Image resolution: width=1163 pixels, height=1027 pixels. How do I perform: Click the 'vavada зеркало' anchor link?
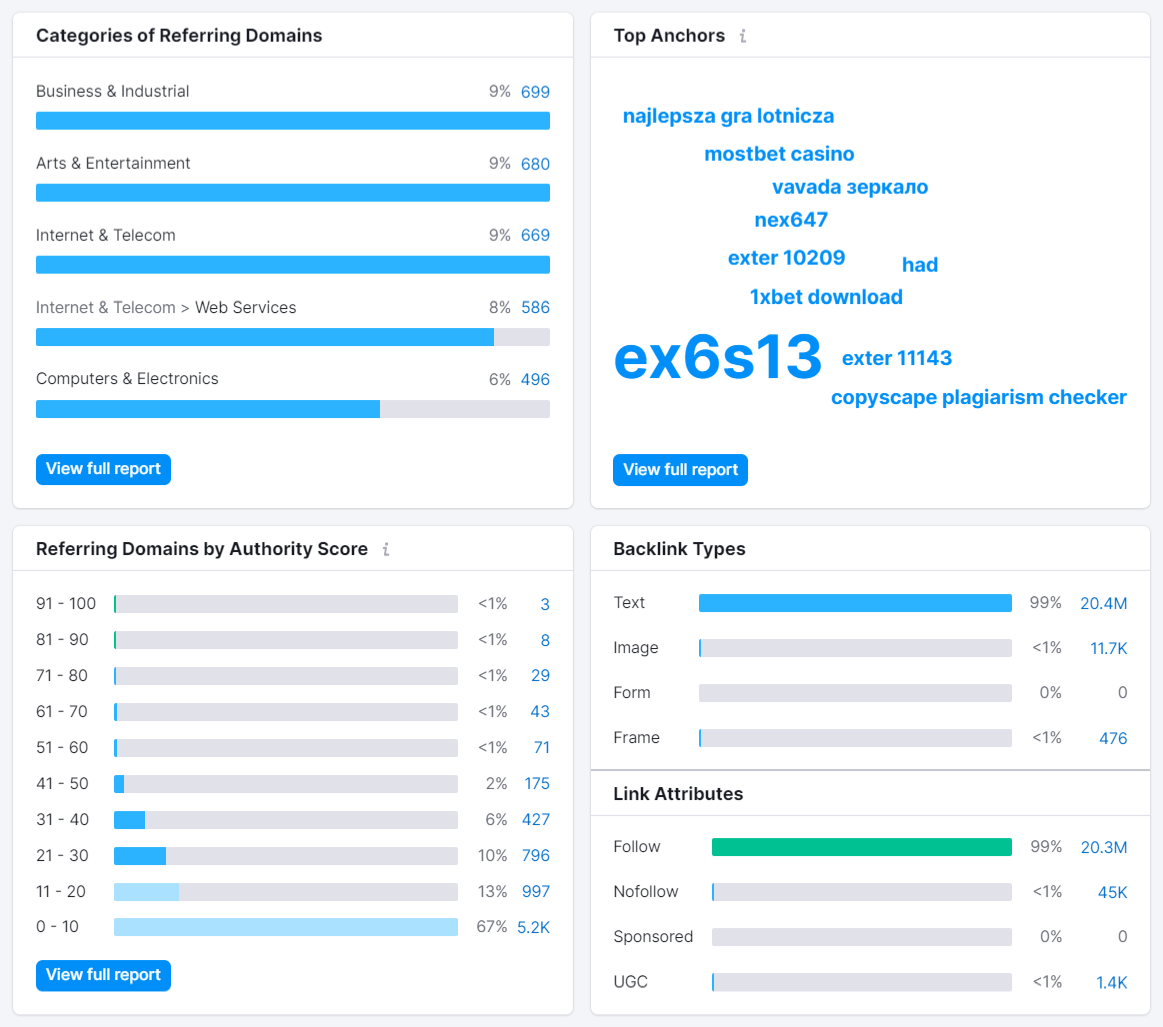click(849, 186)
